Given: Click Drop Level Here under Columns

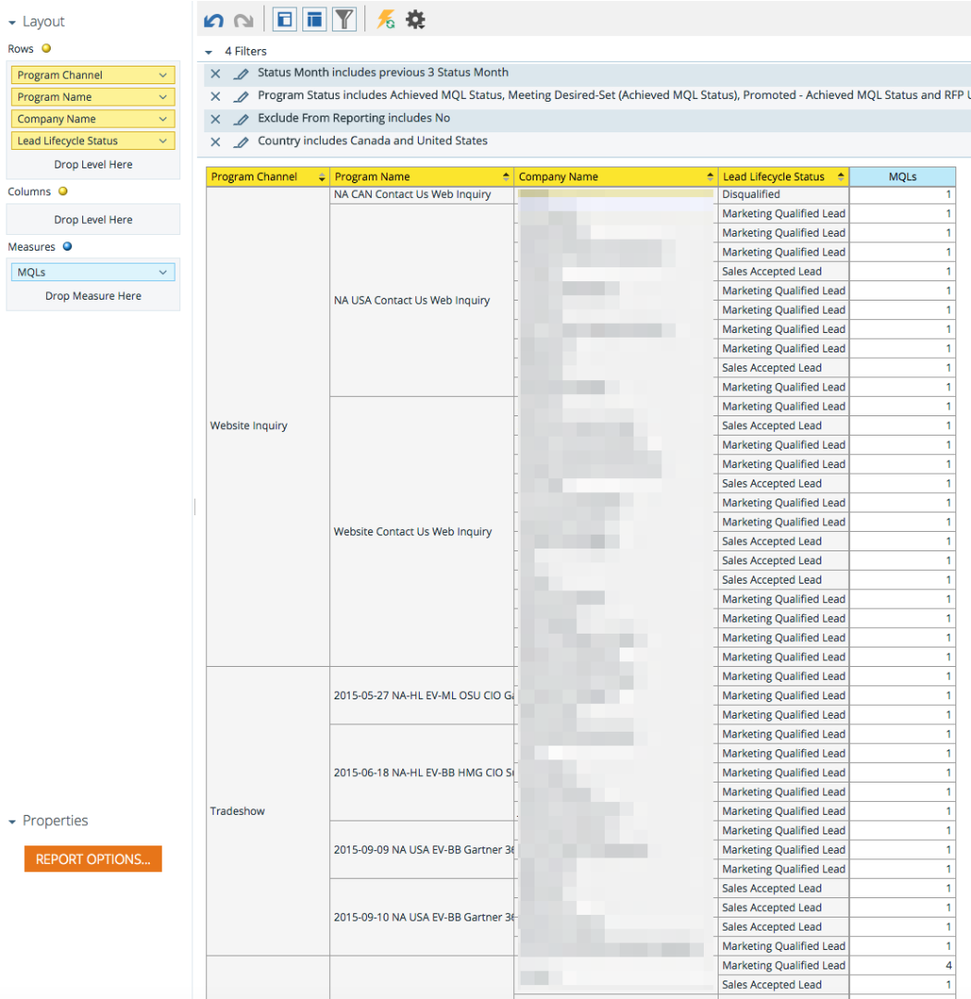Looking at the screenshot, I should [93, 220].
